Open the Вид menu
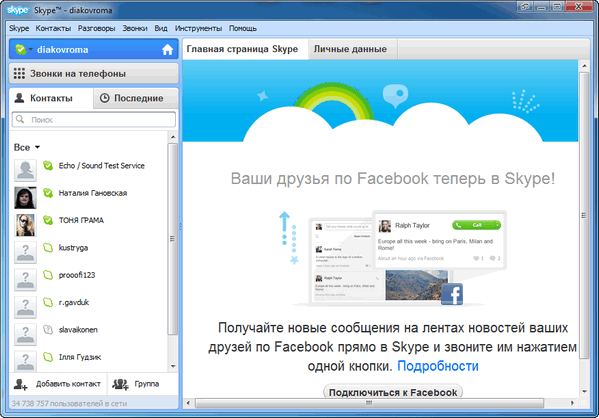Image resolution: width=599 pixels, height=418 pixels. click(161, 28)
